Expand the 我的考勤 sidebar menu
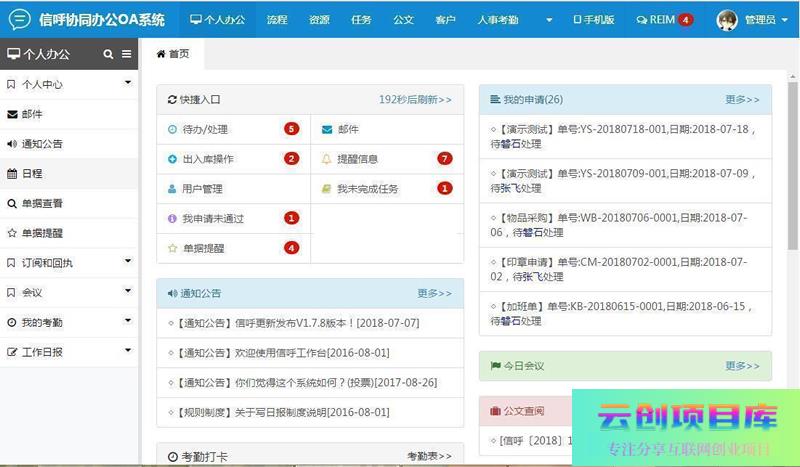This screenshot has width=800, height=467. click(127, 321)
